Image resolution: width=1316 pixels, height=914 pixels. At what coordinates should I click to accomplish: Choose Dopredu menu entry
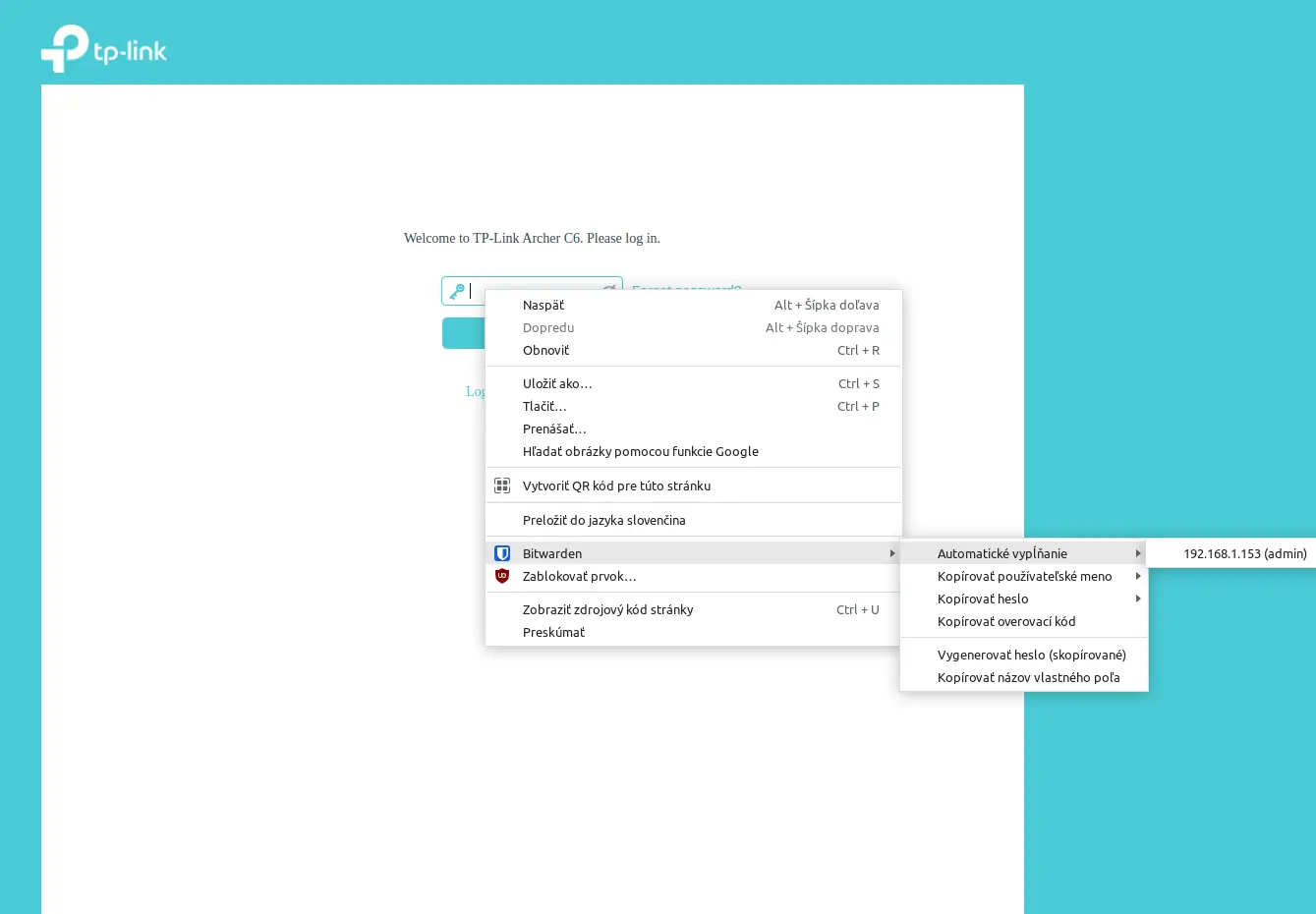[694, 327]
